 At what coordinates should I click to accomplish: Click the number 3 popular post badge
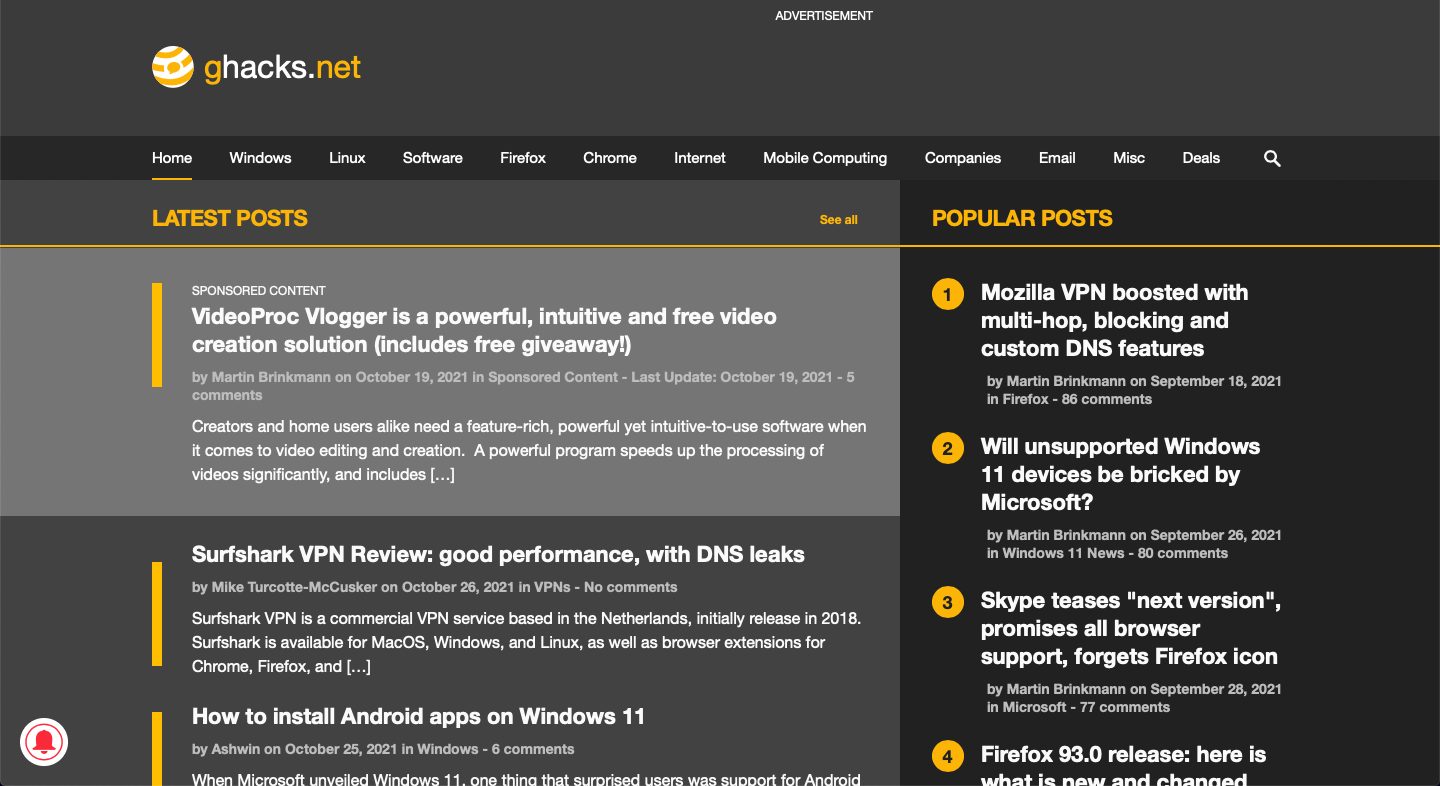coord(947,602)
